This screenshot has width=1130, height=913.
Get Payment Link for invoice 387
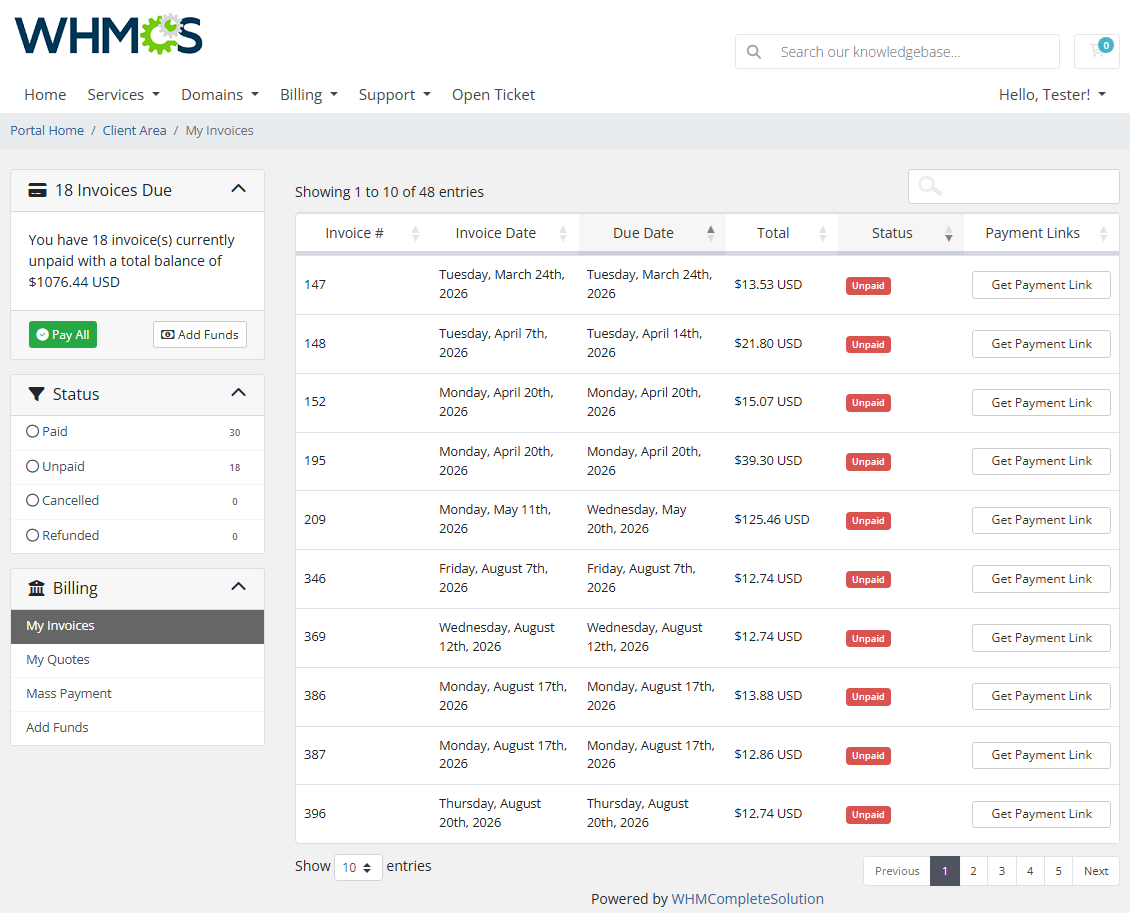point(1041,755)
